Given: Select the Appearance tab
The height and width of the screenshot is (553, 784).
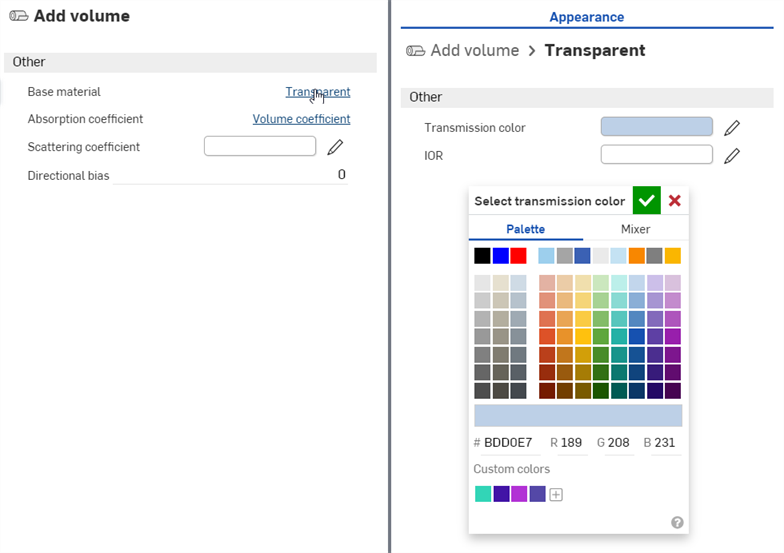Looking at the screenshot, I should pos(586,17).
